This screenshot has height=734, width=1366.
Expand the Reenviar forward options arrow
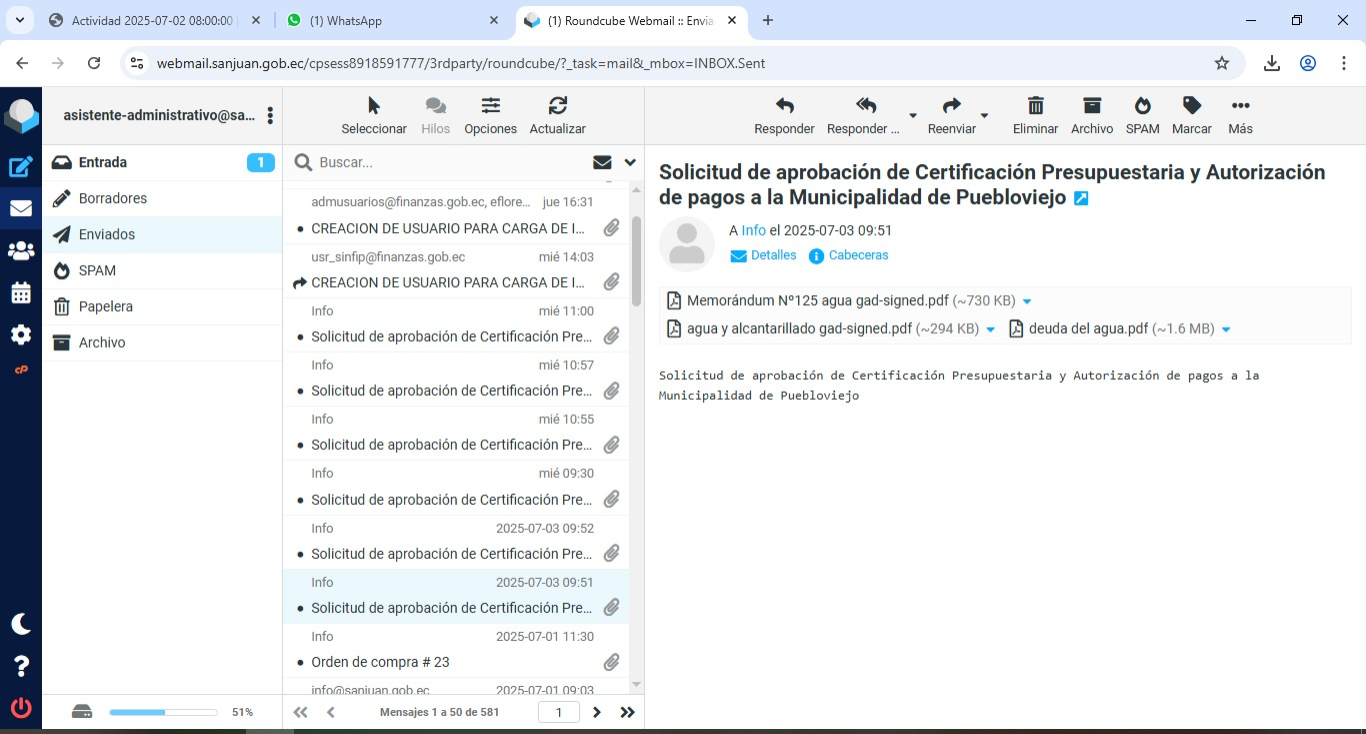(x=984, y=116)
